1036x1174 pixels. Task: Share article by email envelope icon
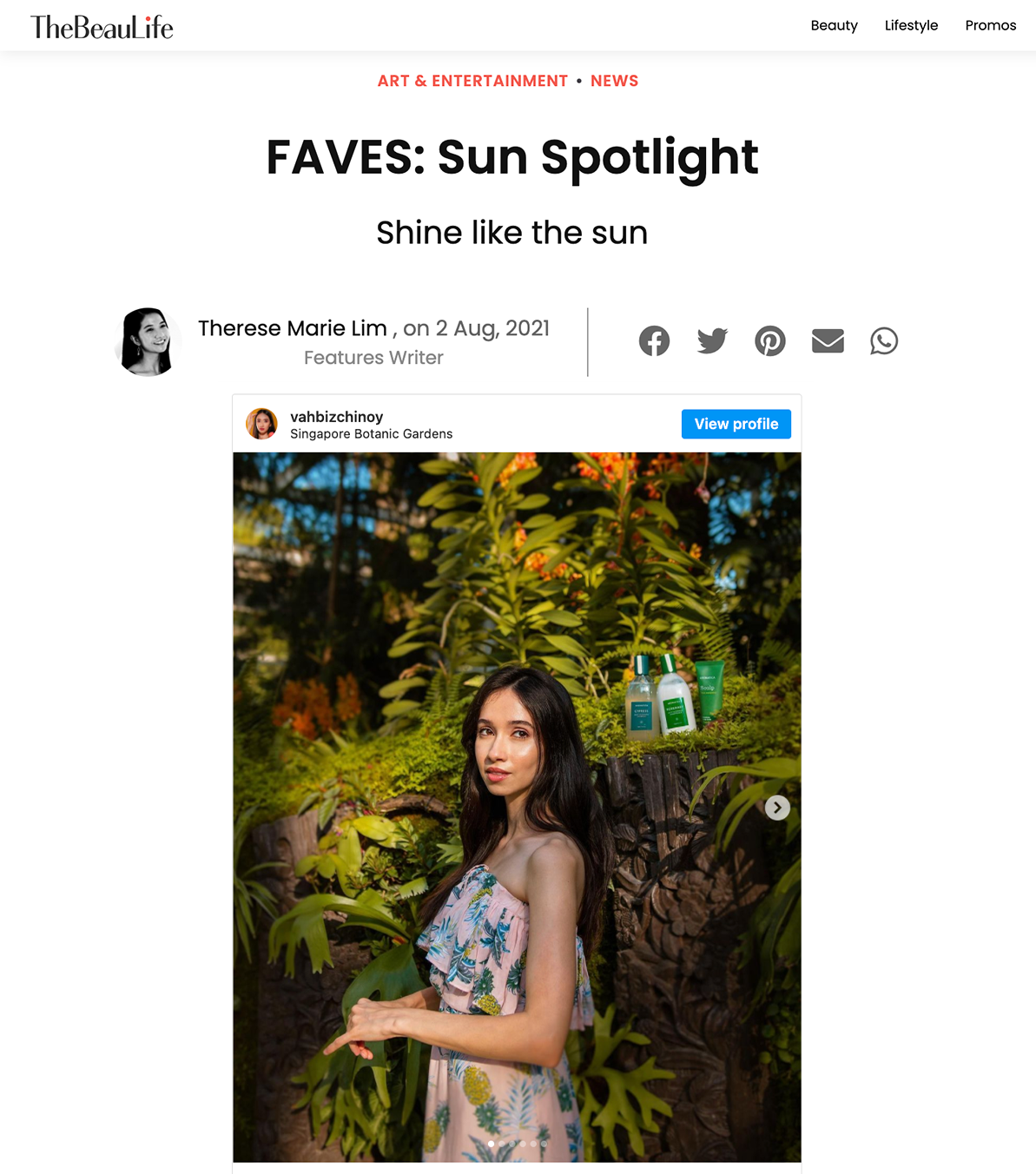pos(828,341)
